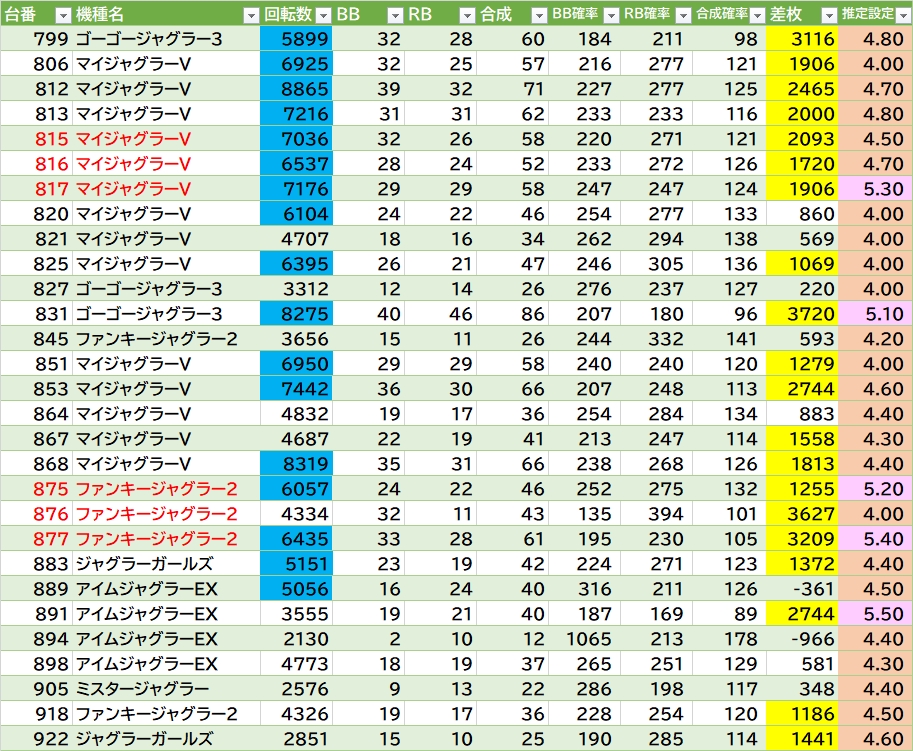Screen dimensions: 913x751
Task: Select 差枚 cell -361
Action: point(802,590)
